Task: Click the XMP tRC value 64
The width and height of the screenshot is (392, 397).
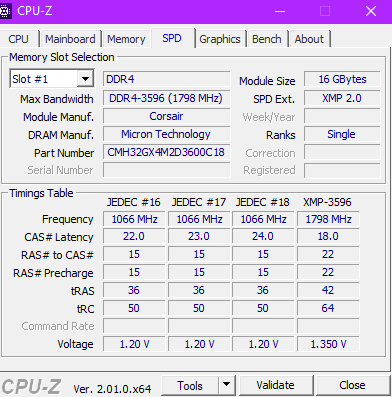Action: (x=328, y=308)
